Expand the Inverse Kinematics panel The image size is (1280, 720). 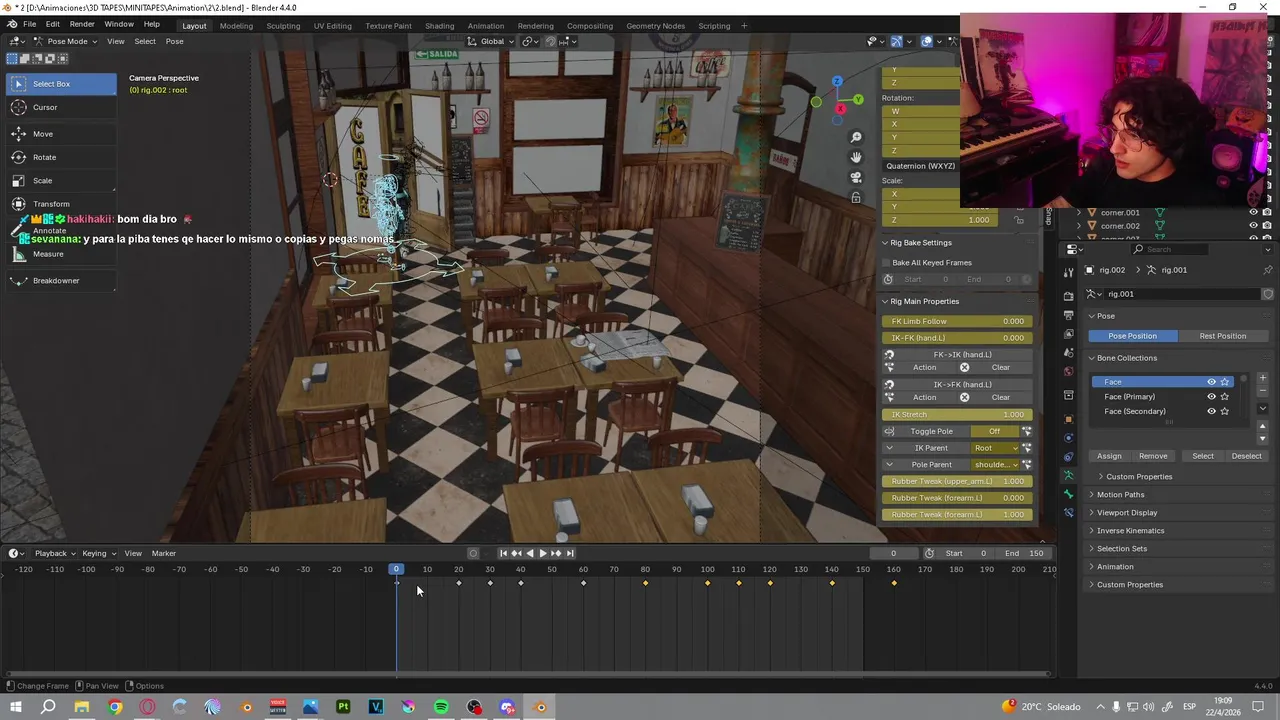pyautogui.click(x=1130, y=531)
